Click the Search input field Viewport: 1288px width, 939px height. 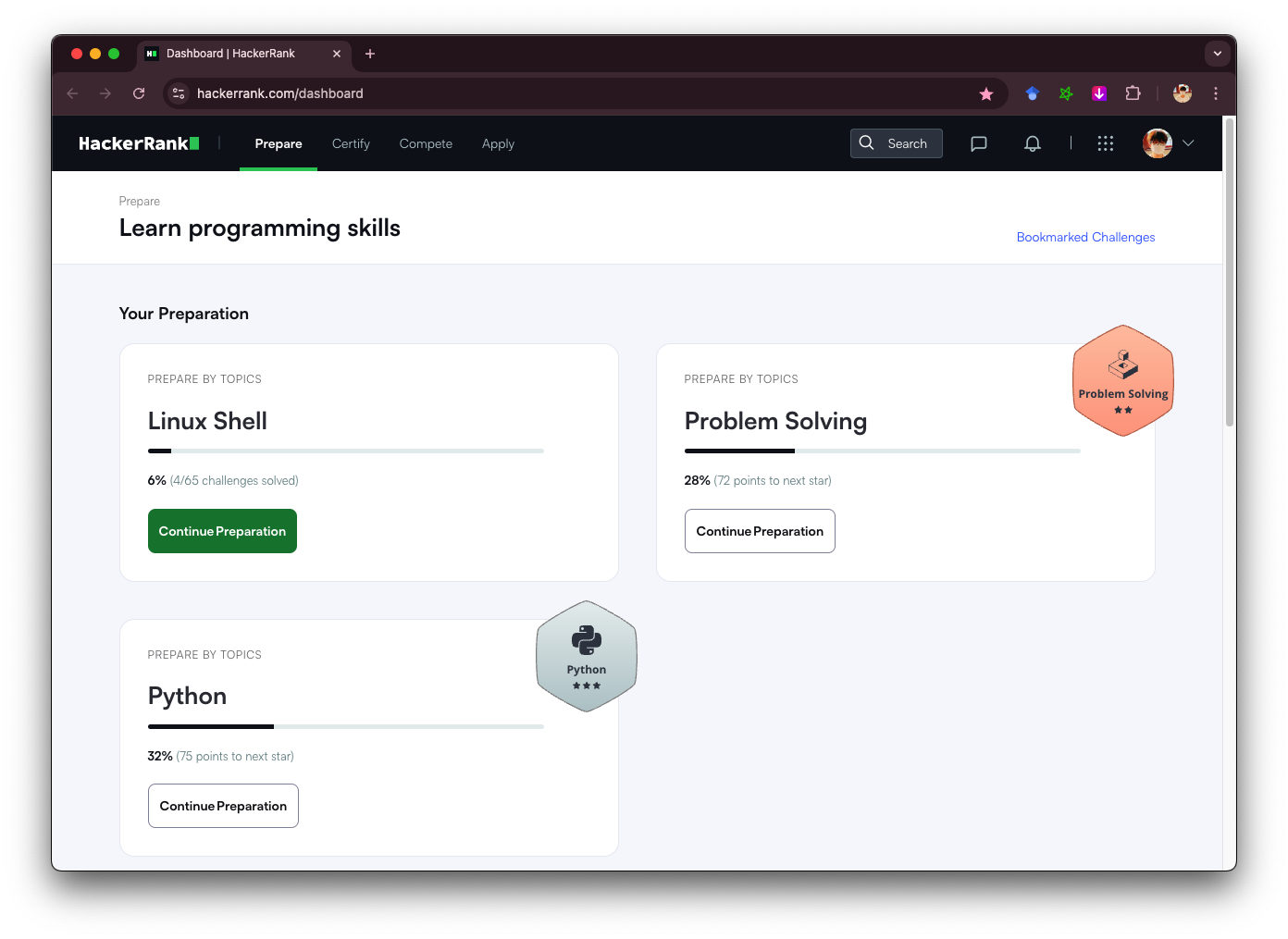pos(897,143)
